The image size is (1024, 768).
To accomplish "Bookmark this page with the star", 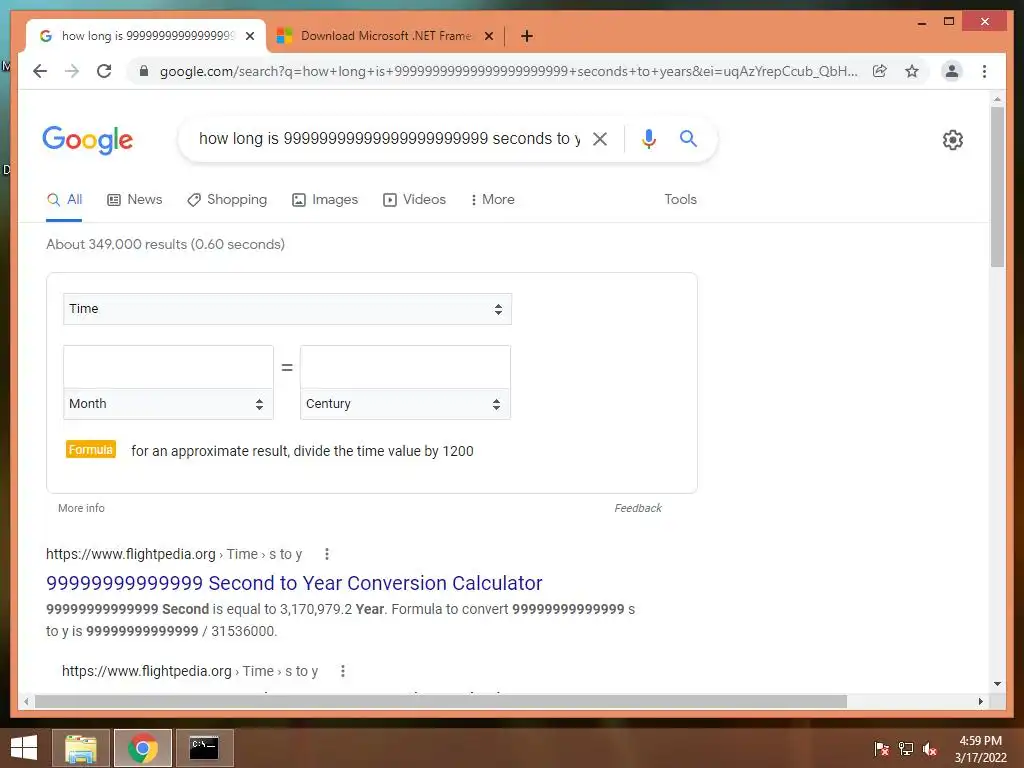I will 912,71.
